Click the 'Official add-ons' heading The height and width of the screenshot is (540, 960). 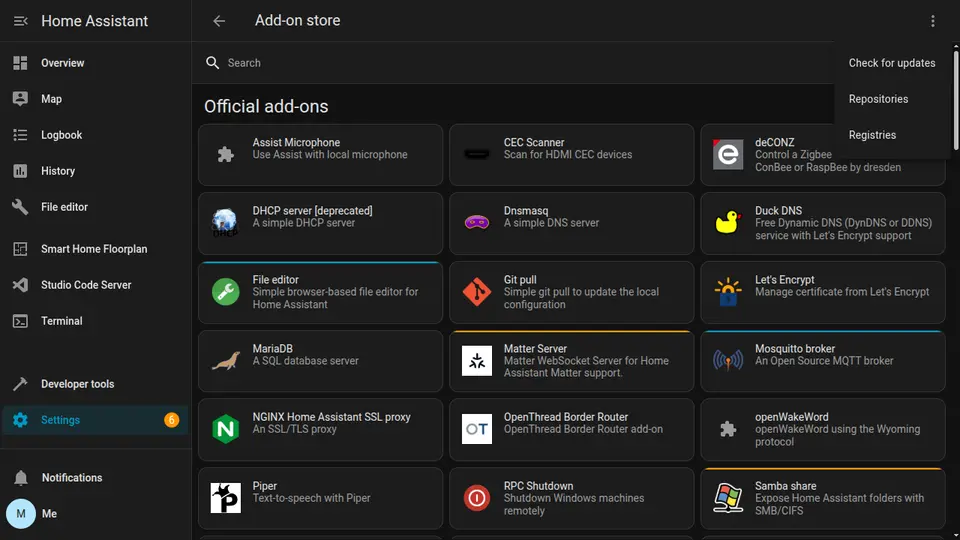266,107
